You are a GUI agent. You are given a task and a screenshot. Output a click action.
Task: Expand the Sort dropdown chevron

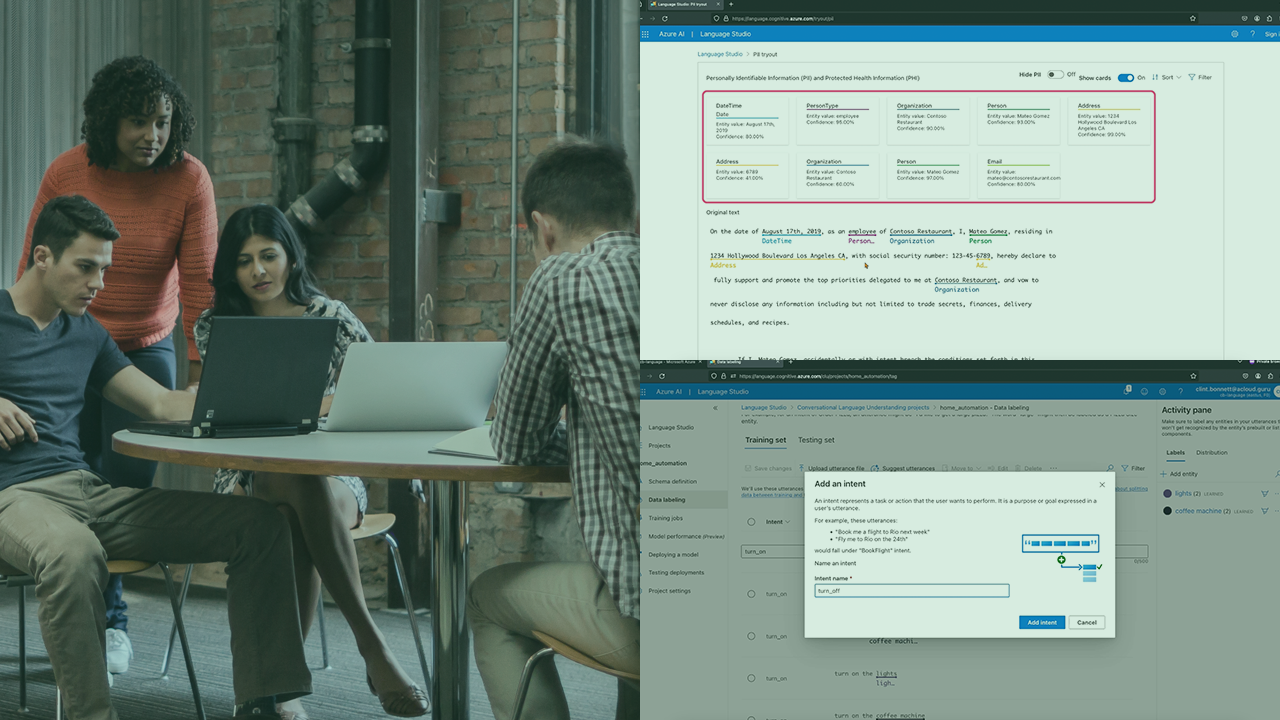click(1179, 77)
